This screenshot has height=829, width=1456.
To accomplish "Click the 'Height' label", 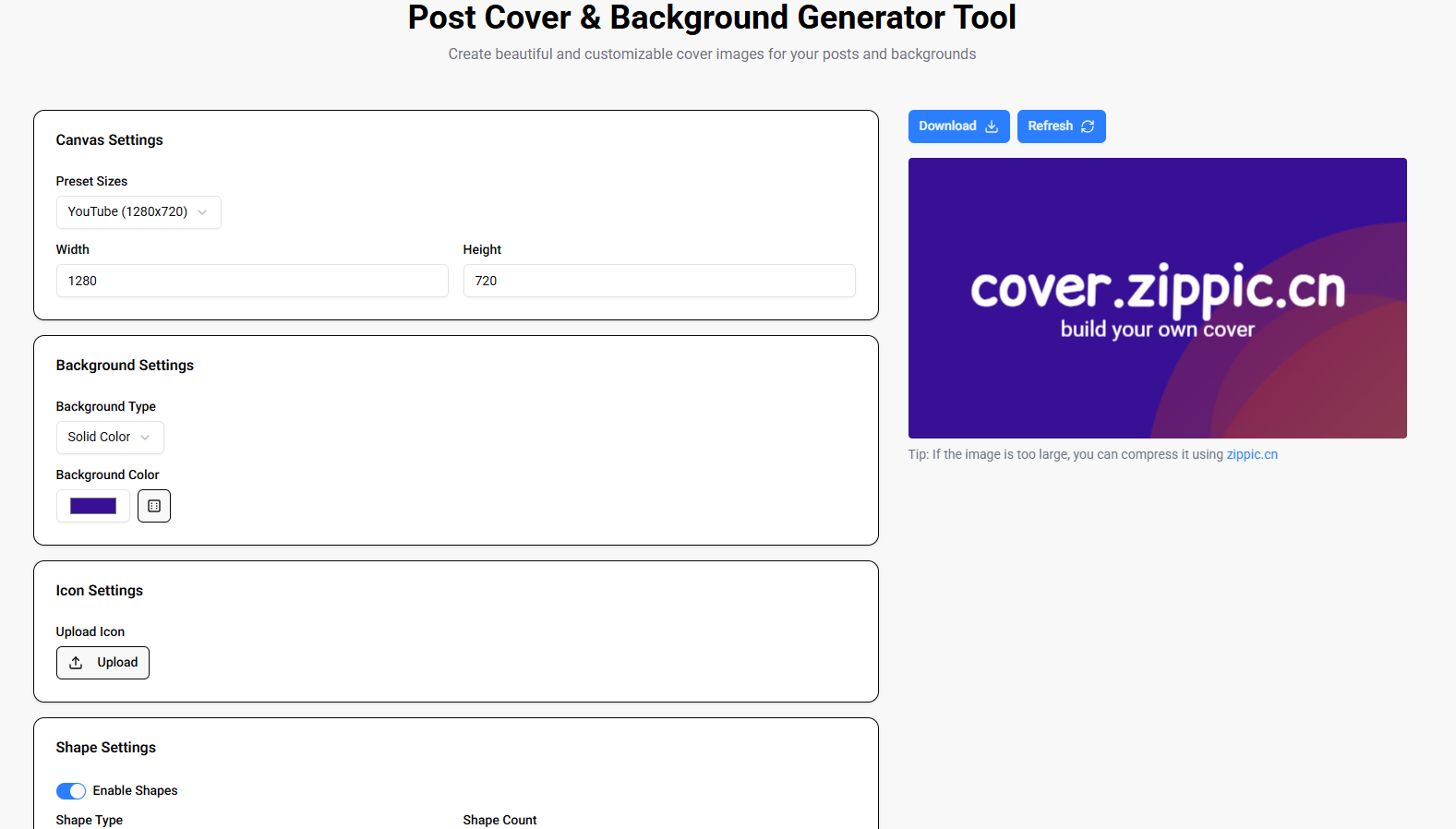I will 482,250.
